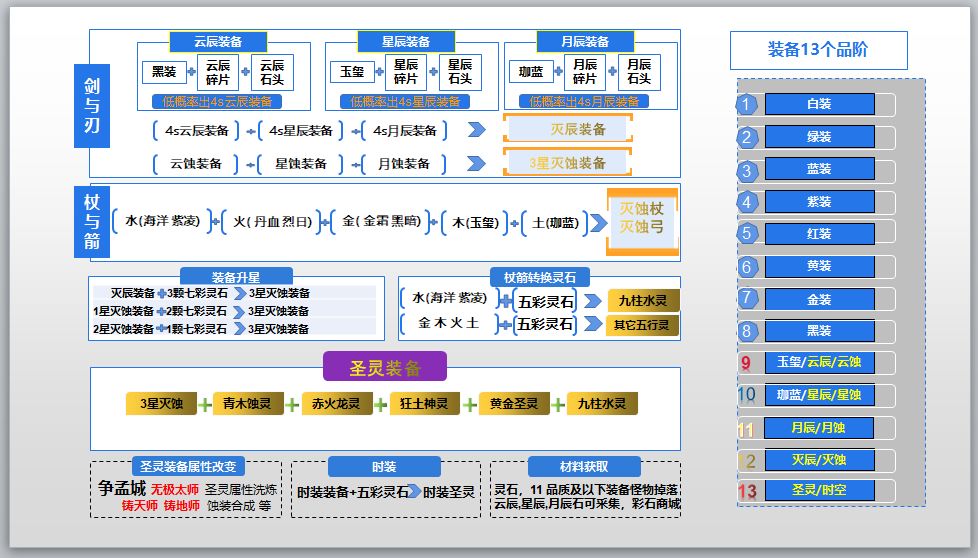Click the 圣灵/时空 blue bar

tap(819, 490)
